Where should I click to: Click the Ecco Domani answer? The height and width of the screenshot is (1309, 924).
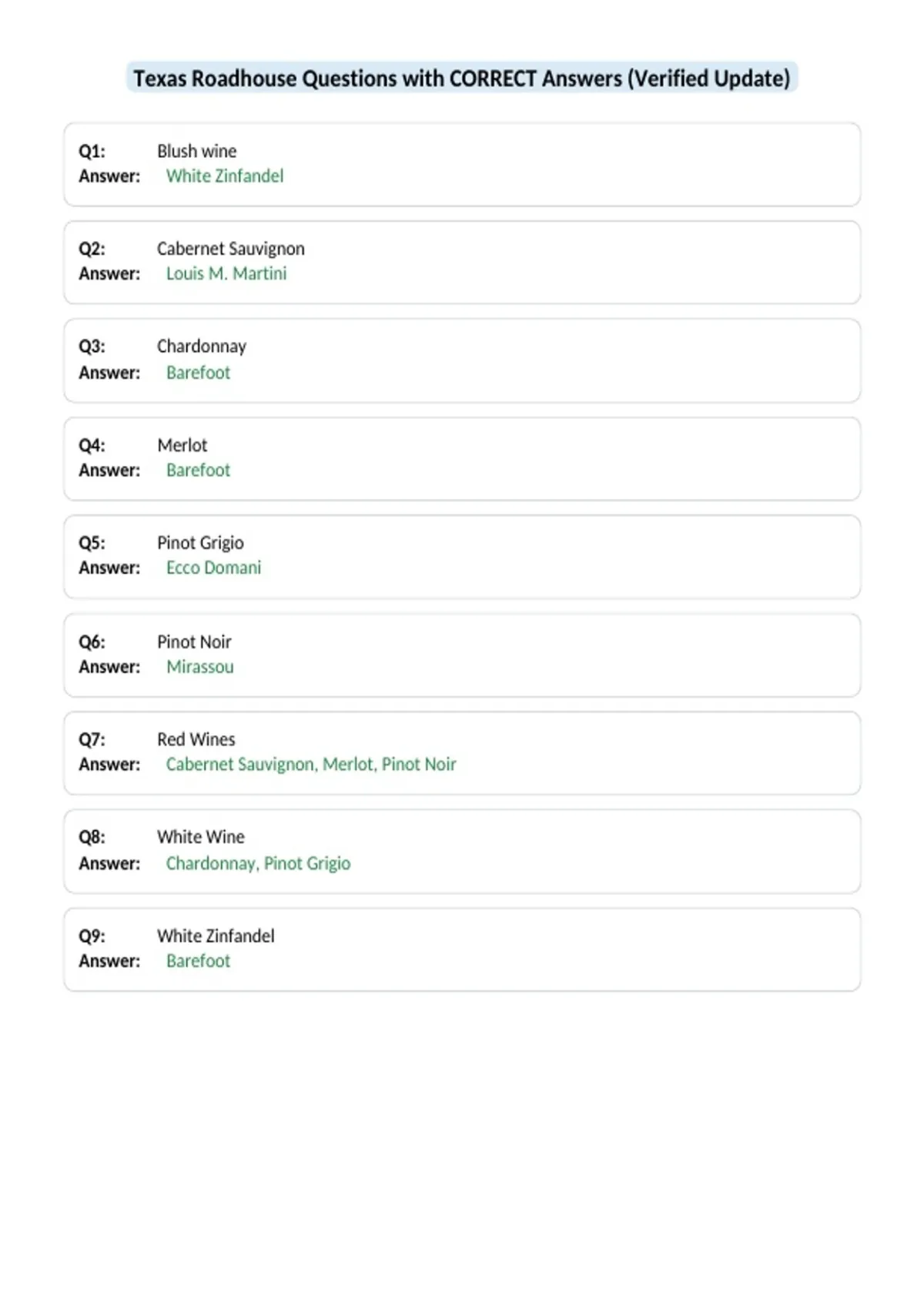214,568
